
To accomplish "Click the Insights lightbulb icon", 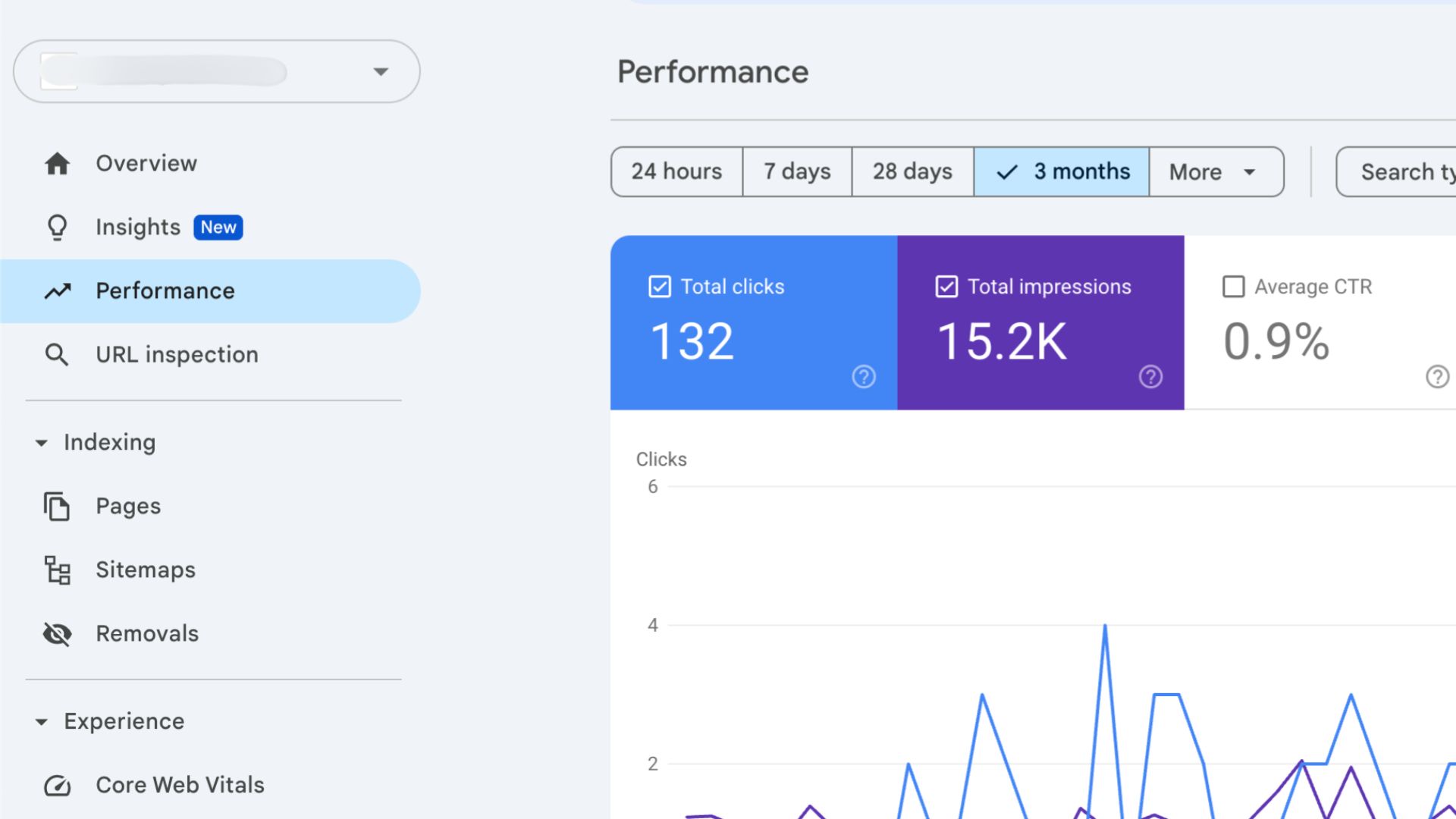I will [58, 227].
